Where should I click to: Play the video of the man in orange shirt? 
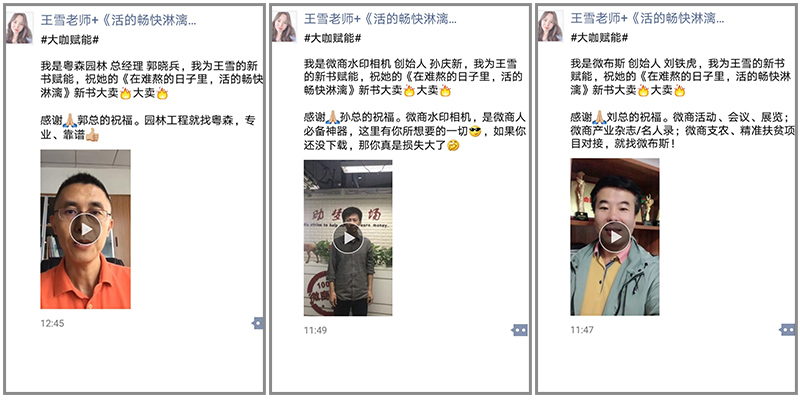pos(85,230)
